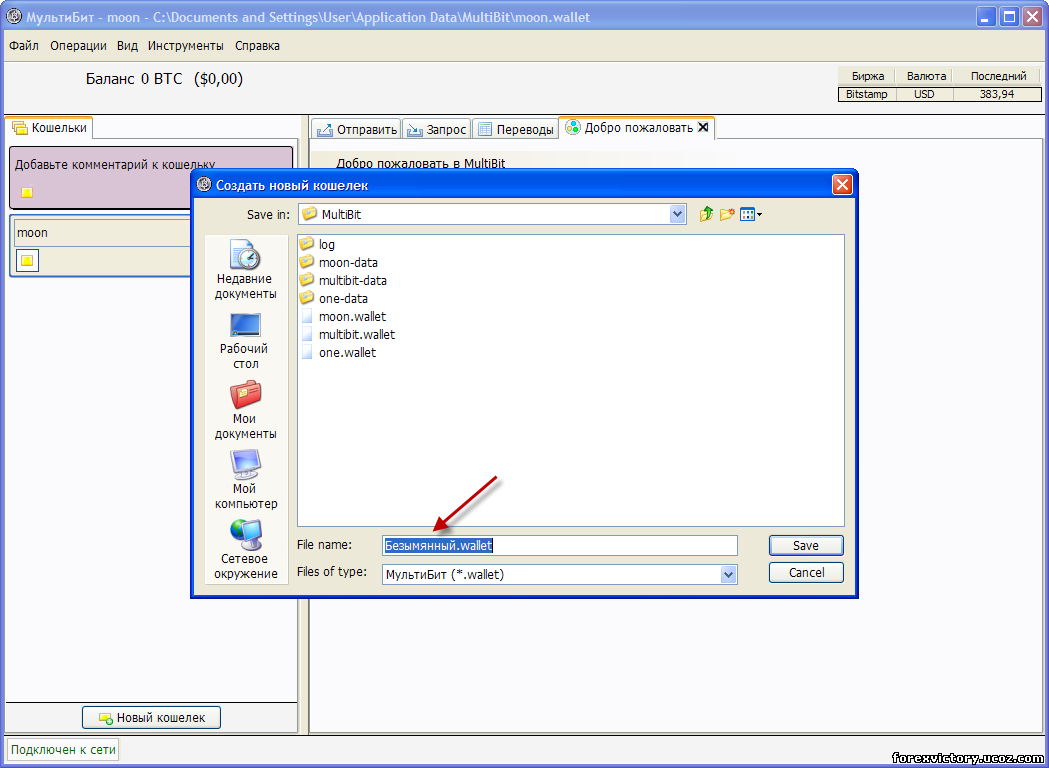Pick the multibit.wallet file
The image size is (1049, 768).
pyautogui.click(x=348, y=334)
